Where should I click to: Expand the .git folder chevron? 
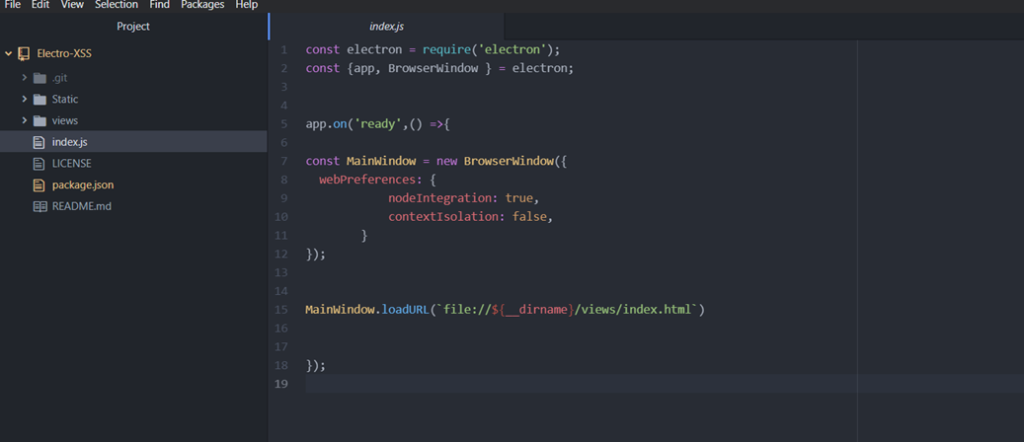24,78
